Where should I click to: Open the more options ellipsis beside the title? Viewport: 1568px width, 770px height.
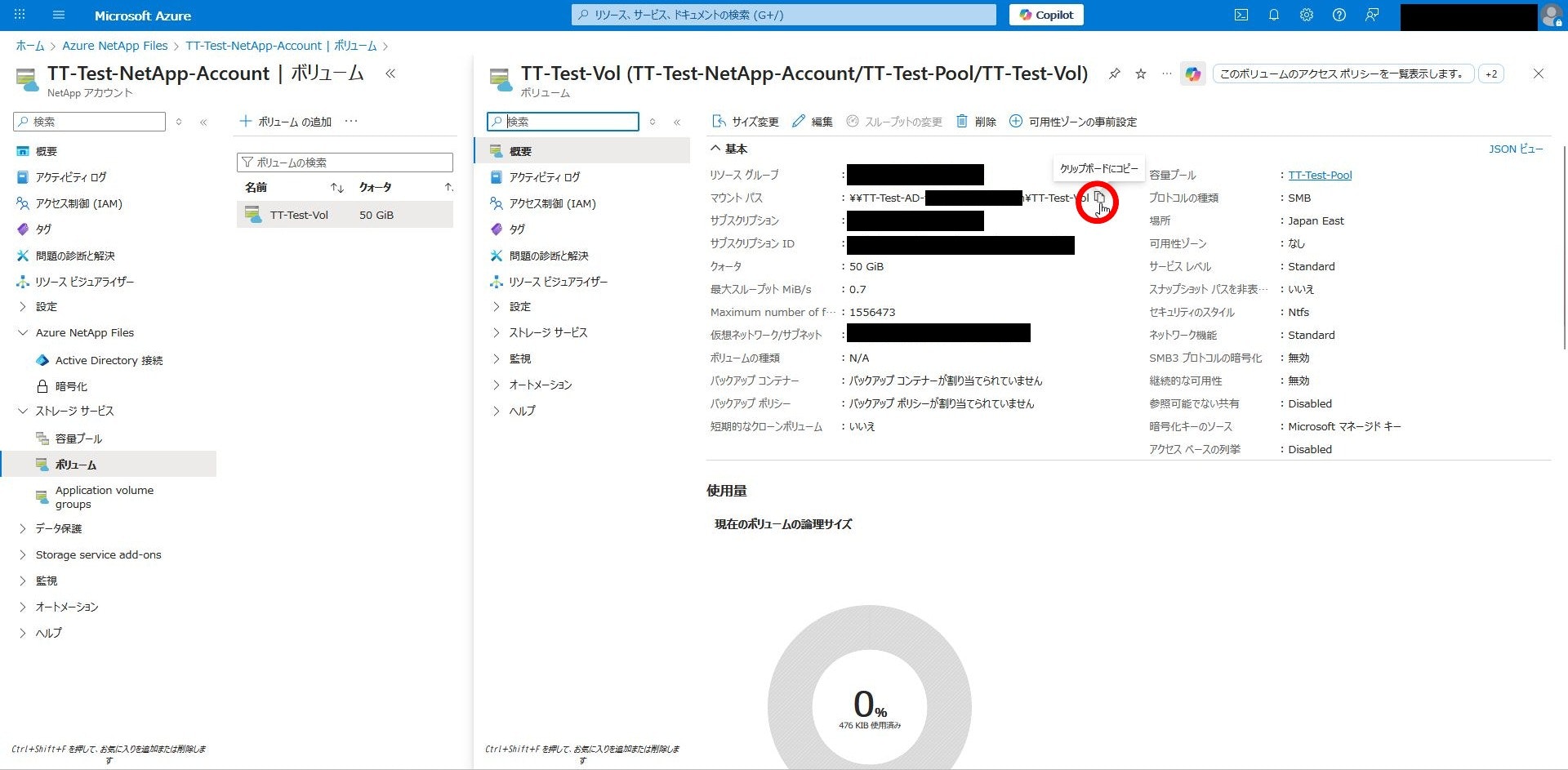(x=1167, y=74)
